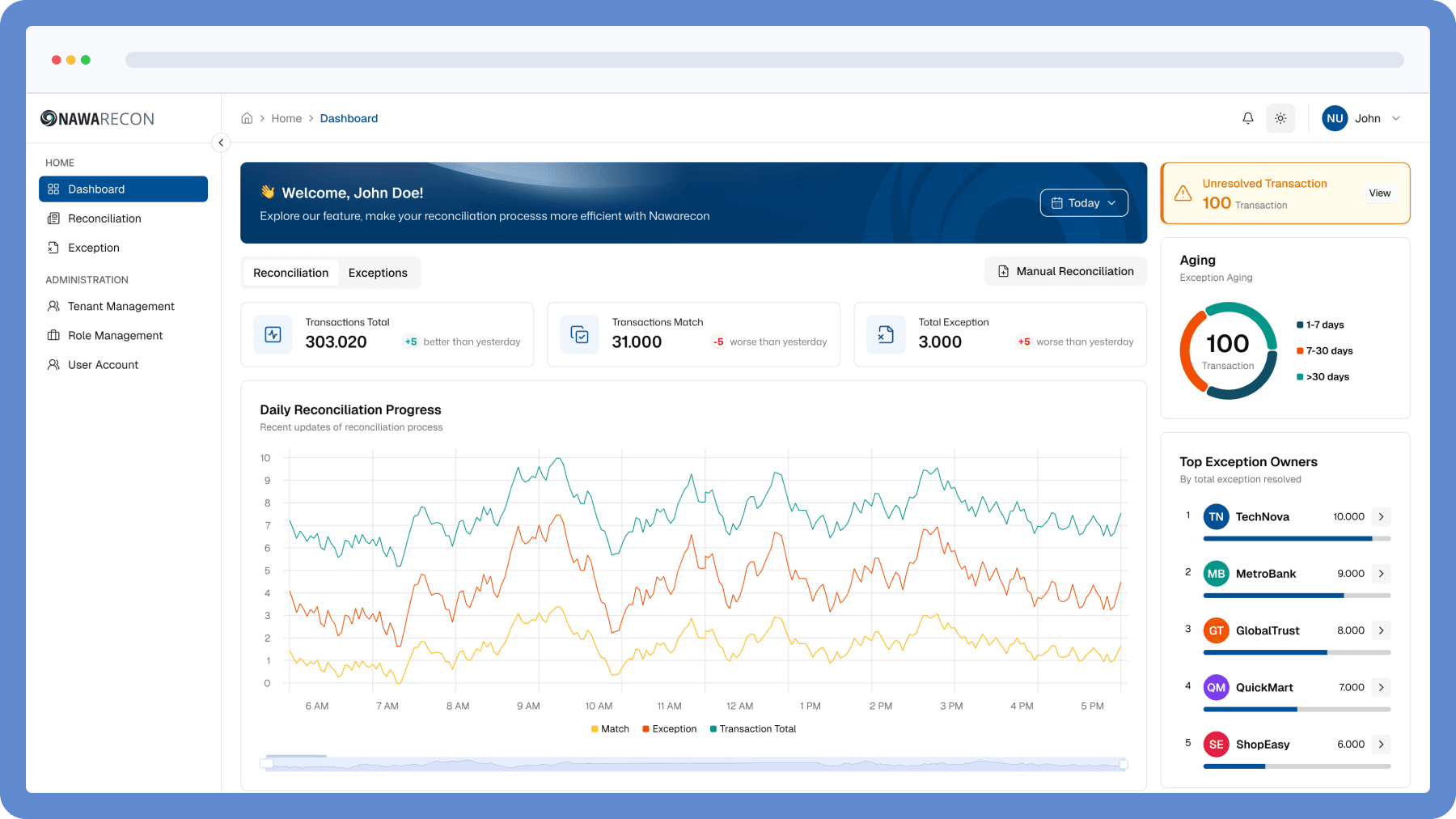
Task: Click the warning triangle icon
Action: (x=1183, y=193)
